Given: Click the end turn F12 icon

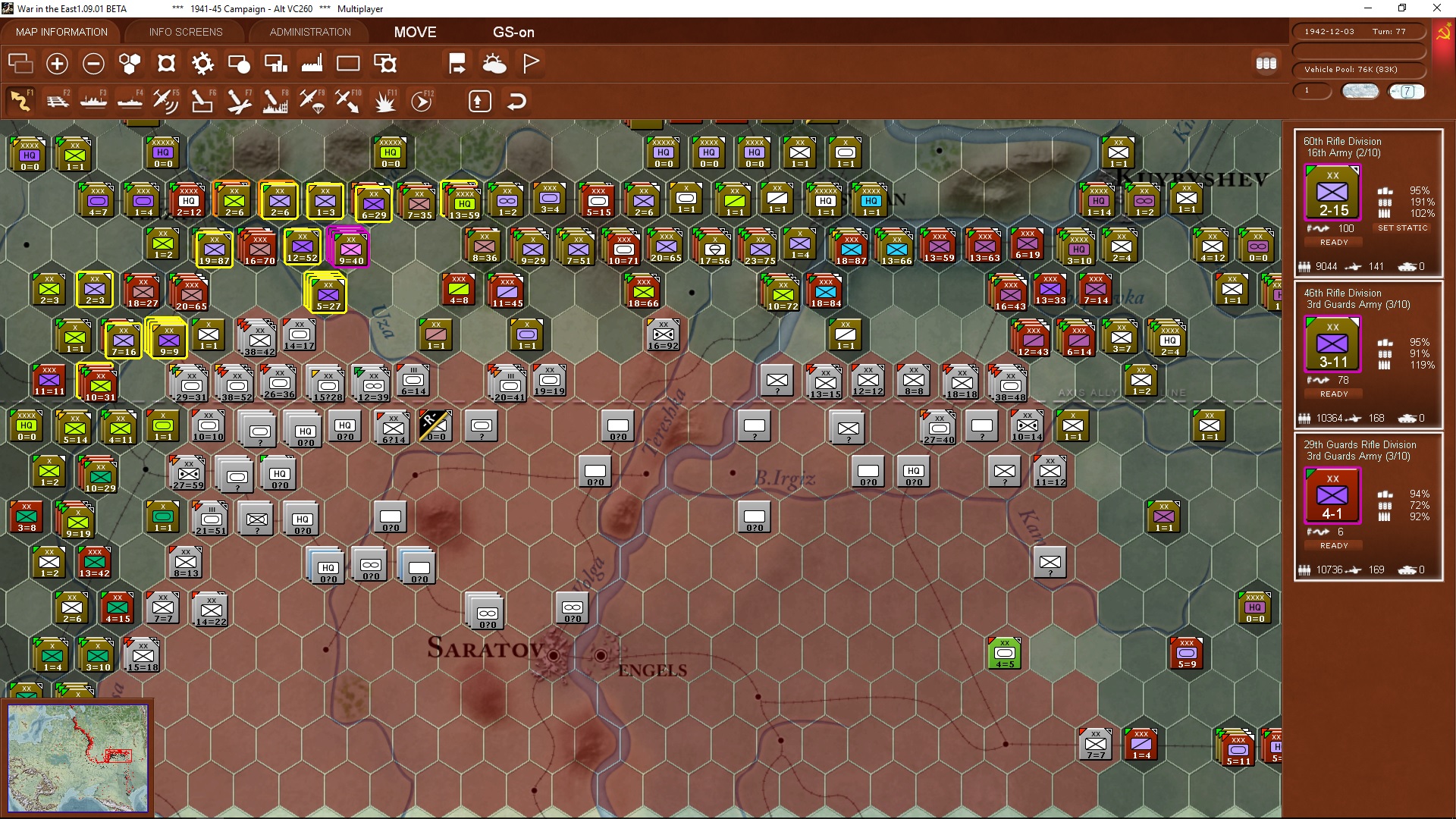Looking at the screenshot, I should [422, 101].
